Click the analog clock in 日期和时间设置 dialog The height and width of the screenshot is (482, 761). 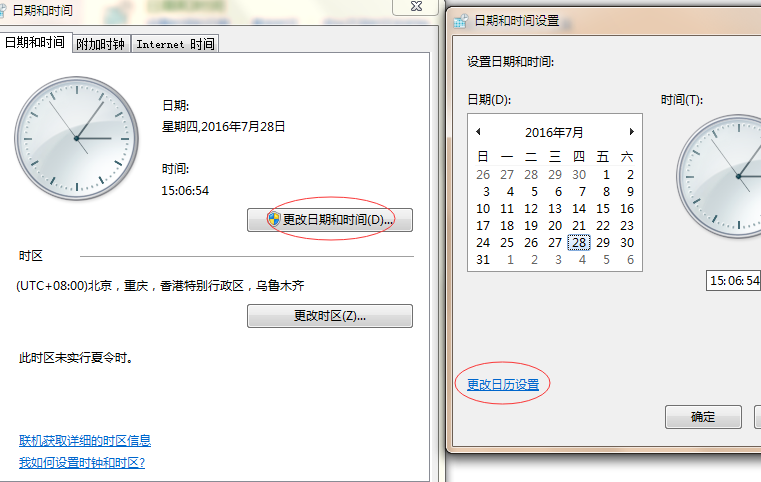tap(719, 176)
